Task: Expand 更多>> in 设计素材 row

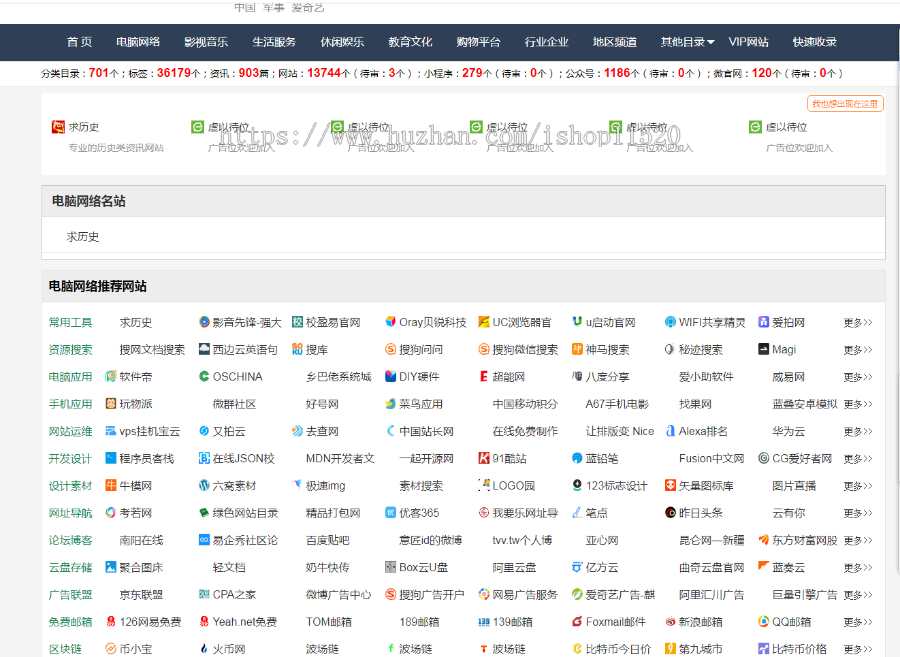Action: (x=858, y=485)
